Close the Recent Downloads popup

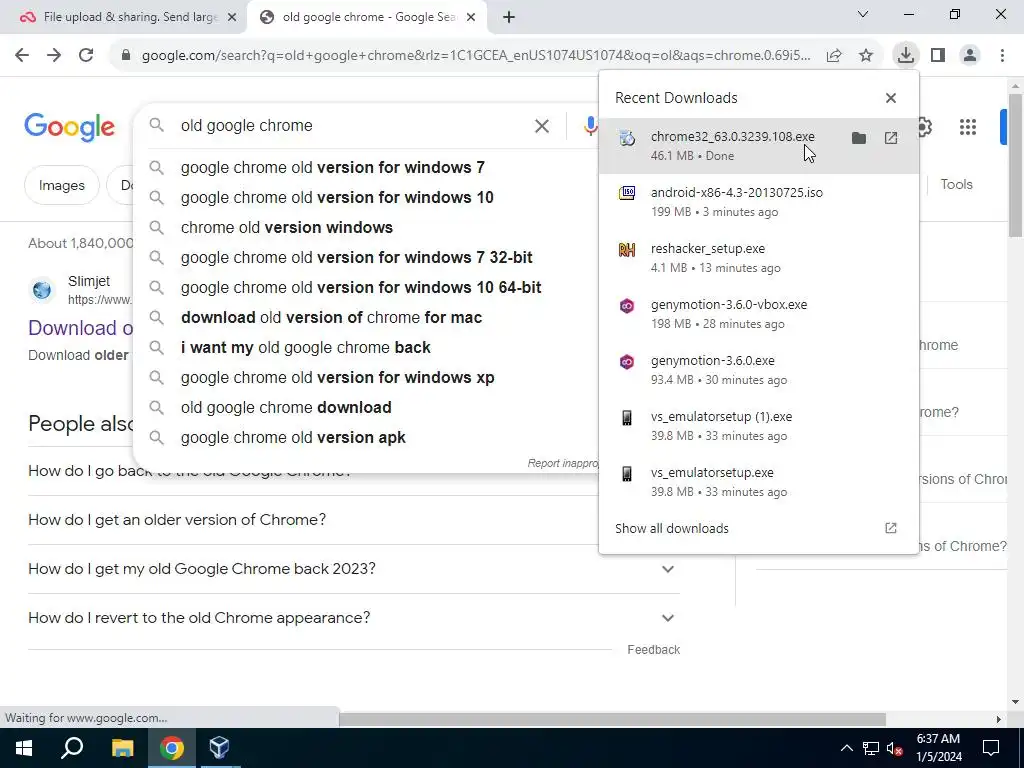coord(891,98)
